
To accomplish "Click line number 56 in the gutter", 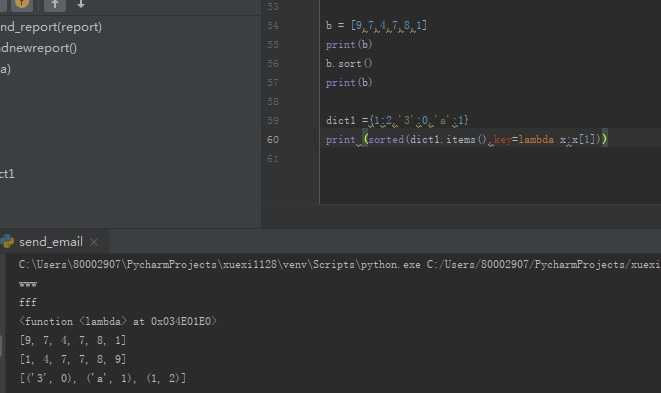I will [x=273, y=64].
